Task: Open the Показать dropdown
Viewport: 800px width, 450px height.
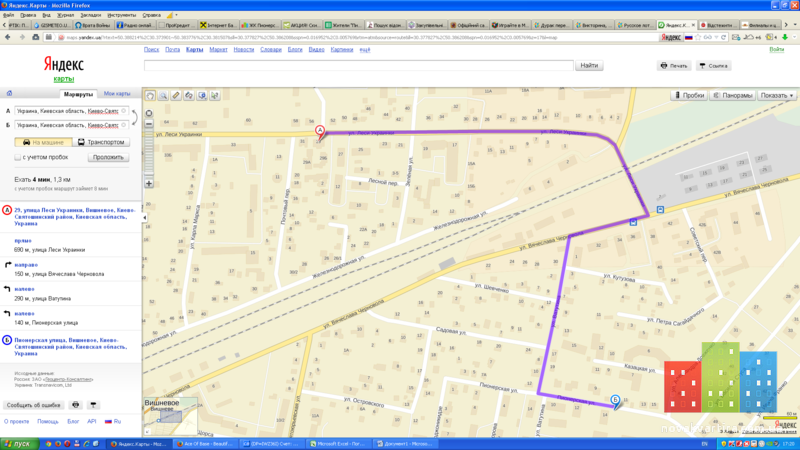Action: click(777, 95)
